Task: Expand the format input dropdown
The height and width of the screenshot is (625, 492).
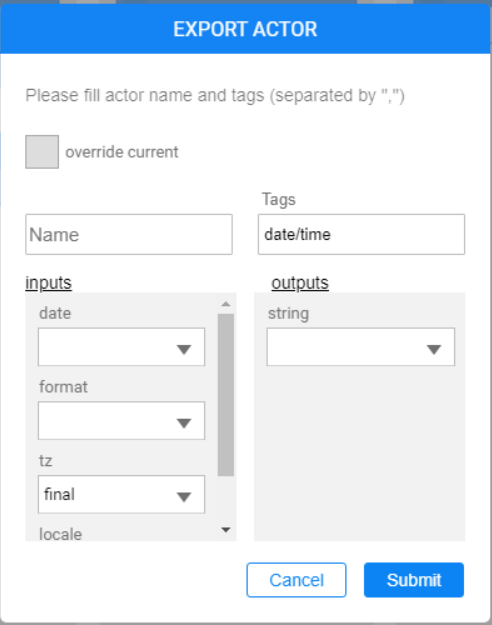Action: pyautogui.click(x=121, y=421)
